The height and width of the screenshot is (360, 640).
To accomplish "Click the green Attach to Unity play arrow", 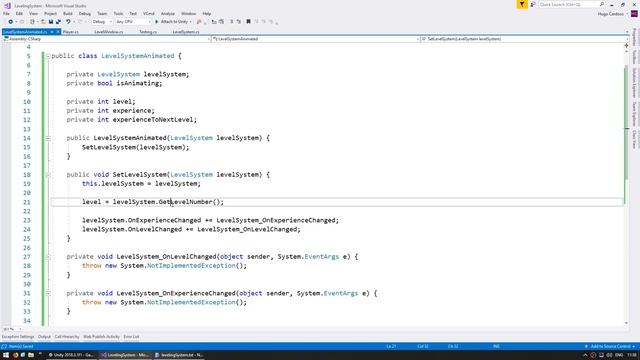I will tap(157, 22).
